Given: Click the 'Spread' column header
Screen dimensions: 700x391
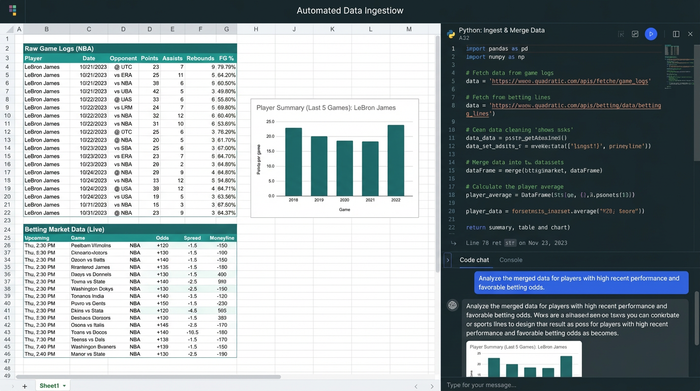Looking at the screenshot, I should click(192, 238).
